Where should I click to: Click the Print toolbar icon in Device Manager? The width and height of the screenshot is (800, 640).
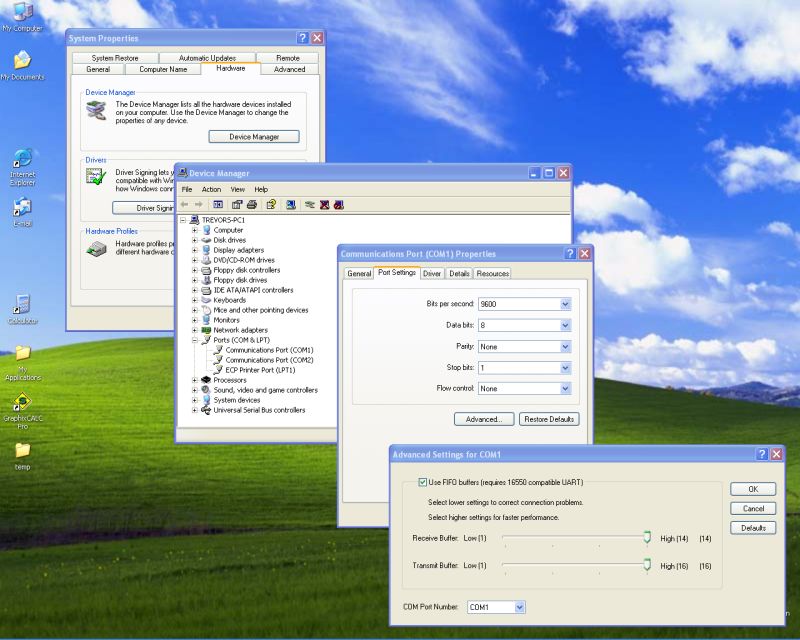(x=252, y=205)
